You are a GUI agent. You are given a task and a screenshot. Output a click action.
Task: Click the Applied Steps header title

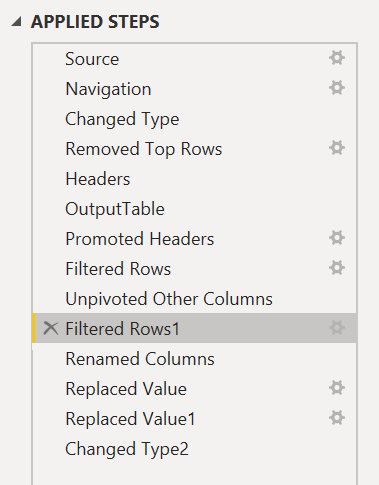click(x=95, y=22)
